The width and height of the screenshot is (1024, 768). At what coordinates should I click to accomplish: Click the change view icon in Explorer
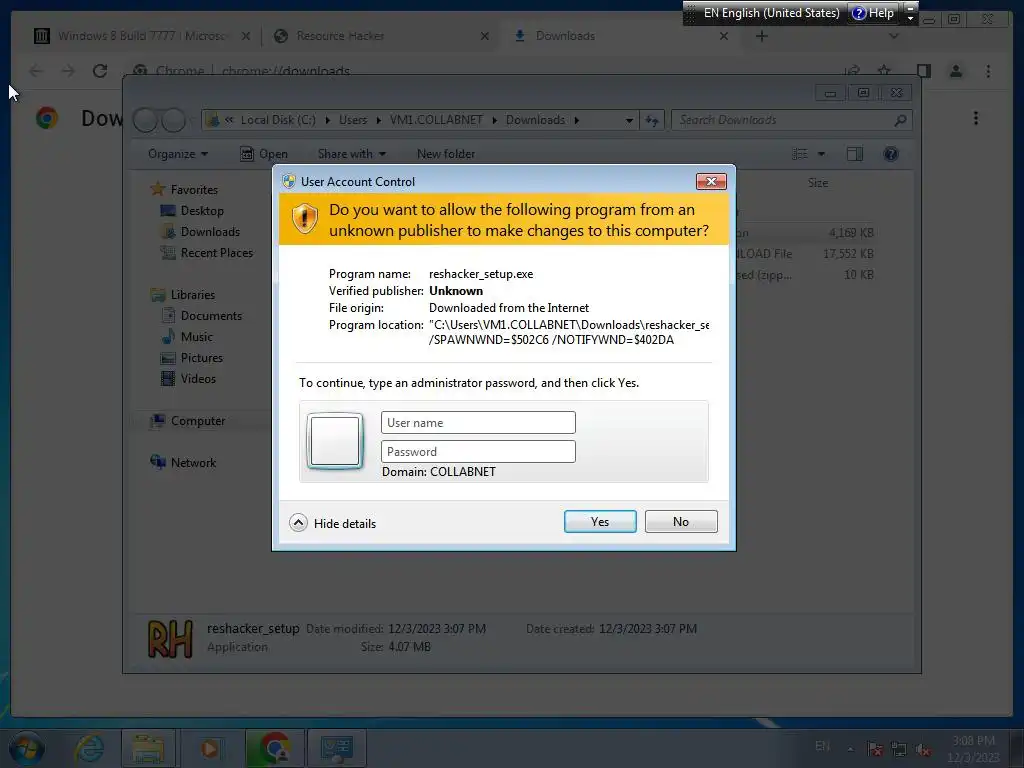pyautogui.click(x=799, y=154)
